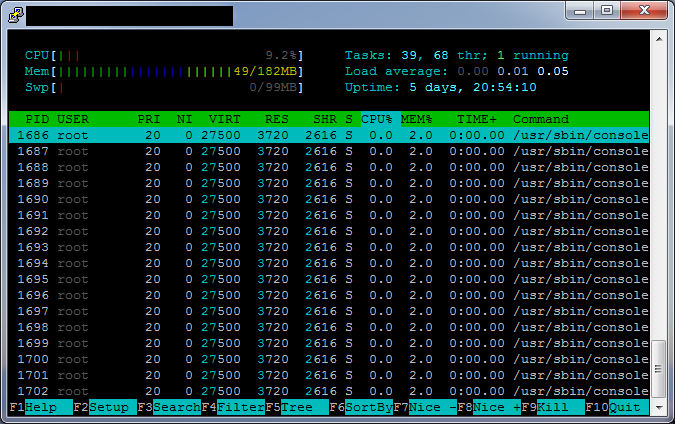The width and height of the screenshot is (675, 424).
Task: Click the Command column header
Action: tap(541, 119)
